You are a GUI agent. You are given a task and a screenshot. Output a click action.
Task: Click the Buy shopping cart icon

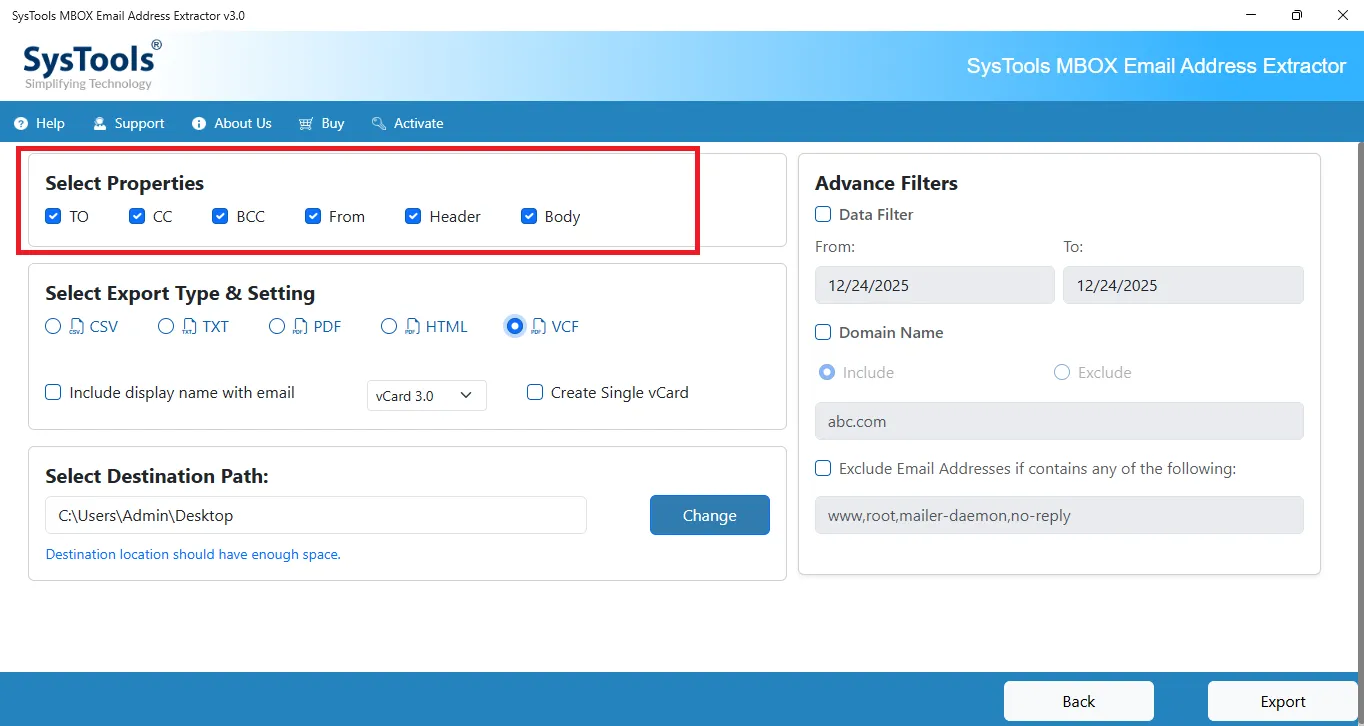pyautogui.click(x=306, y=123)
